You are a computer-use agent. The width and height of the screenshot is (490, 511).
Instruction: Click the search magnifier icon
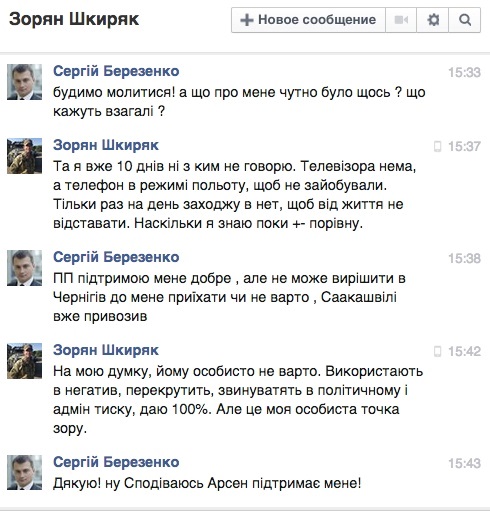click(465, 20)
